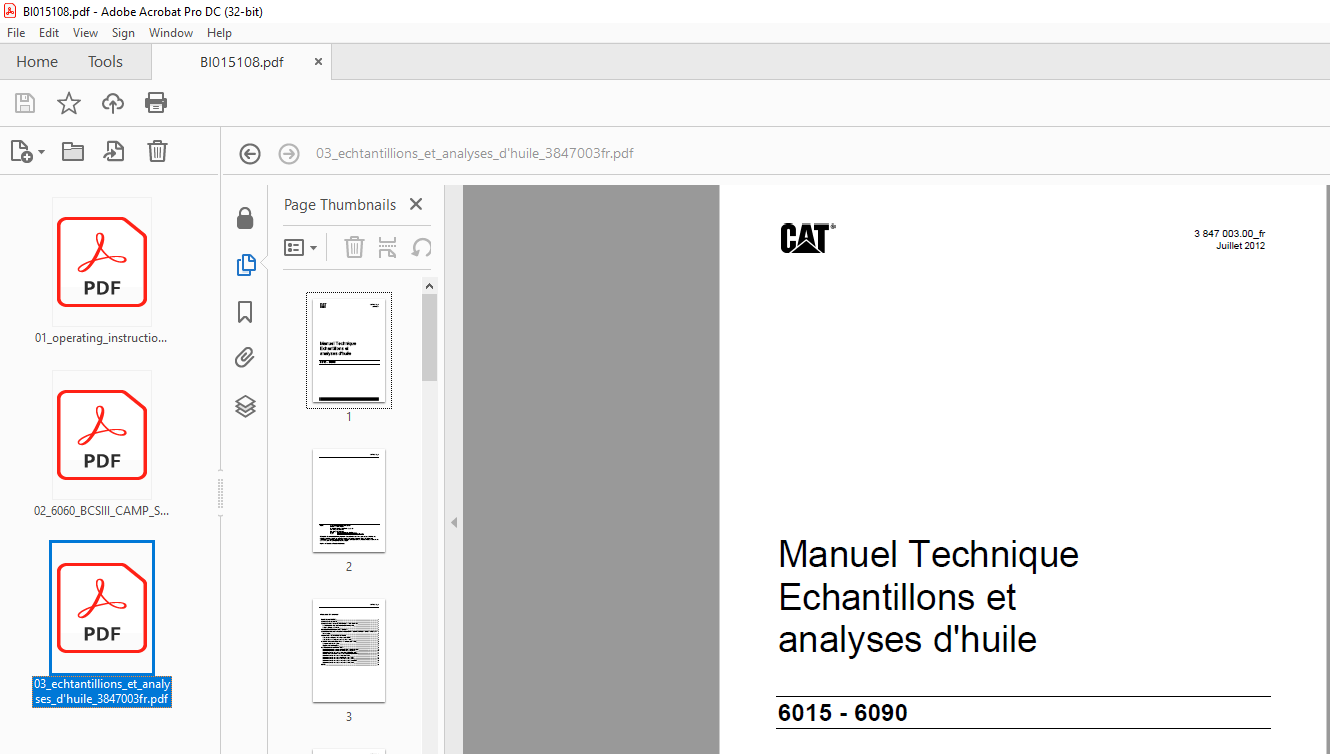1330x754 pixels.
Task: Open the Layers panel
Action: coord(245,406)
